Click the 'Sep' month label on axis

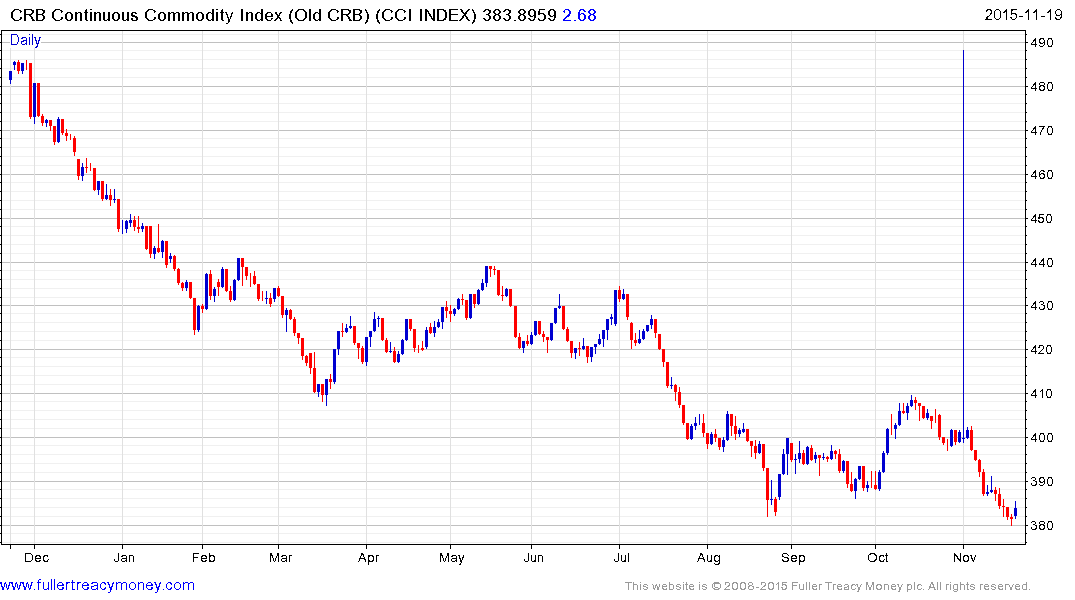point(793,557)
